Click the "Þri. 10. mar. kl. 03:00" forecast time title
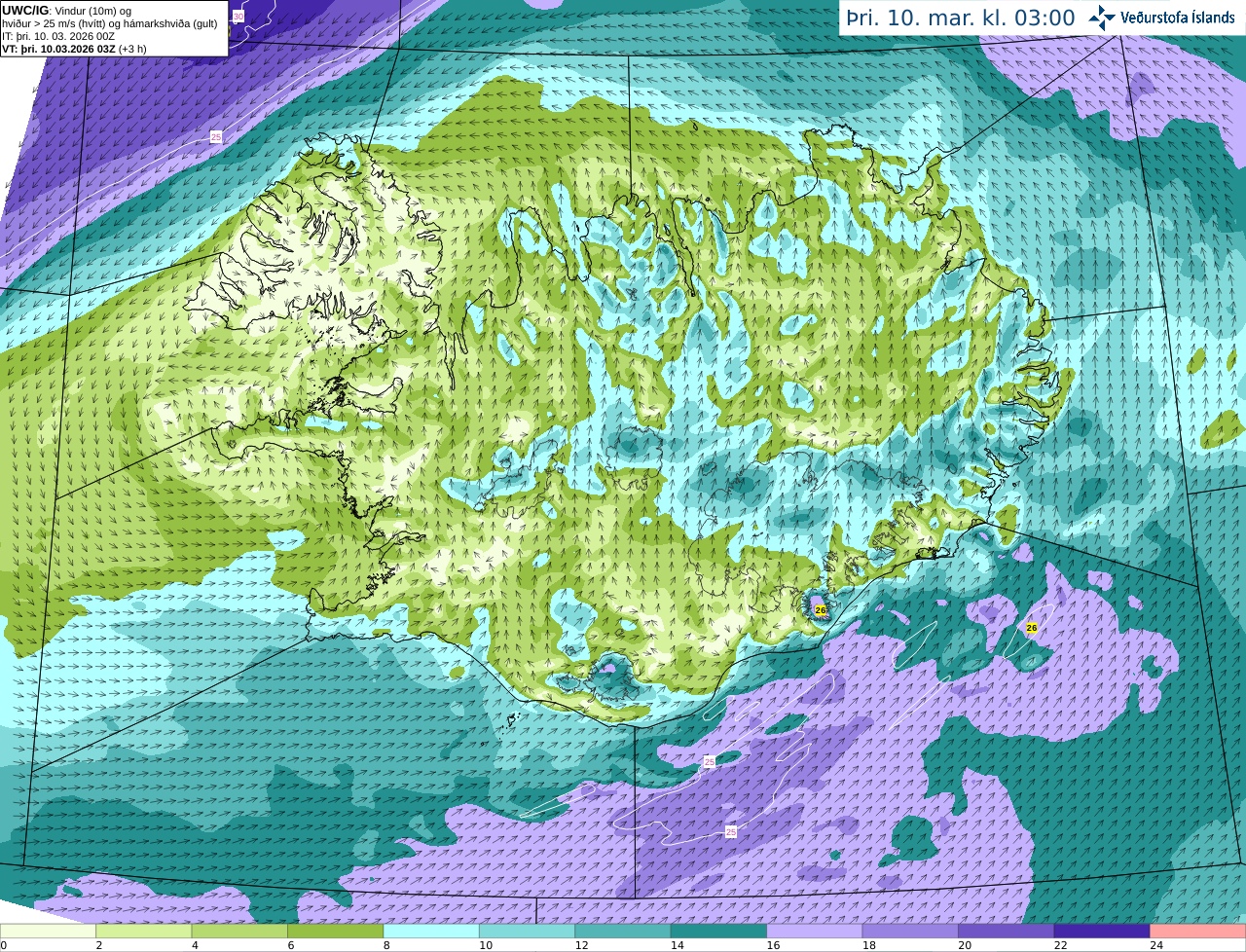Image resolution: width=1246 pixels, height=952 pixels. click(960, 18)
